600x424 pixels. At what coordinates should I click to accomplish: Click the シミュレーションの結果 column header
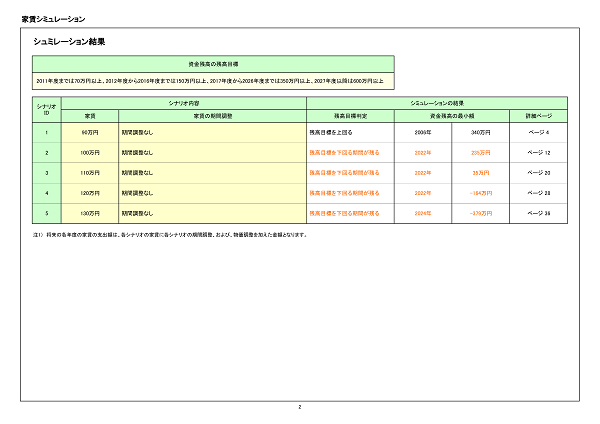(437, 103)
